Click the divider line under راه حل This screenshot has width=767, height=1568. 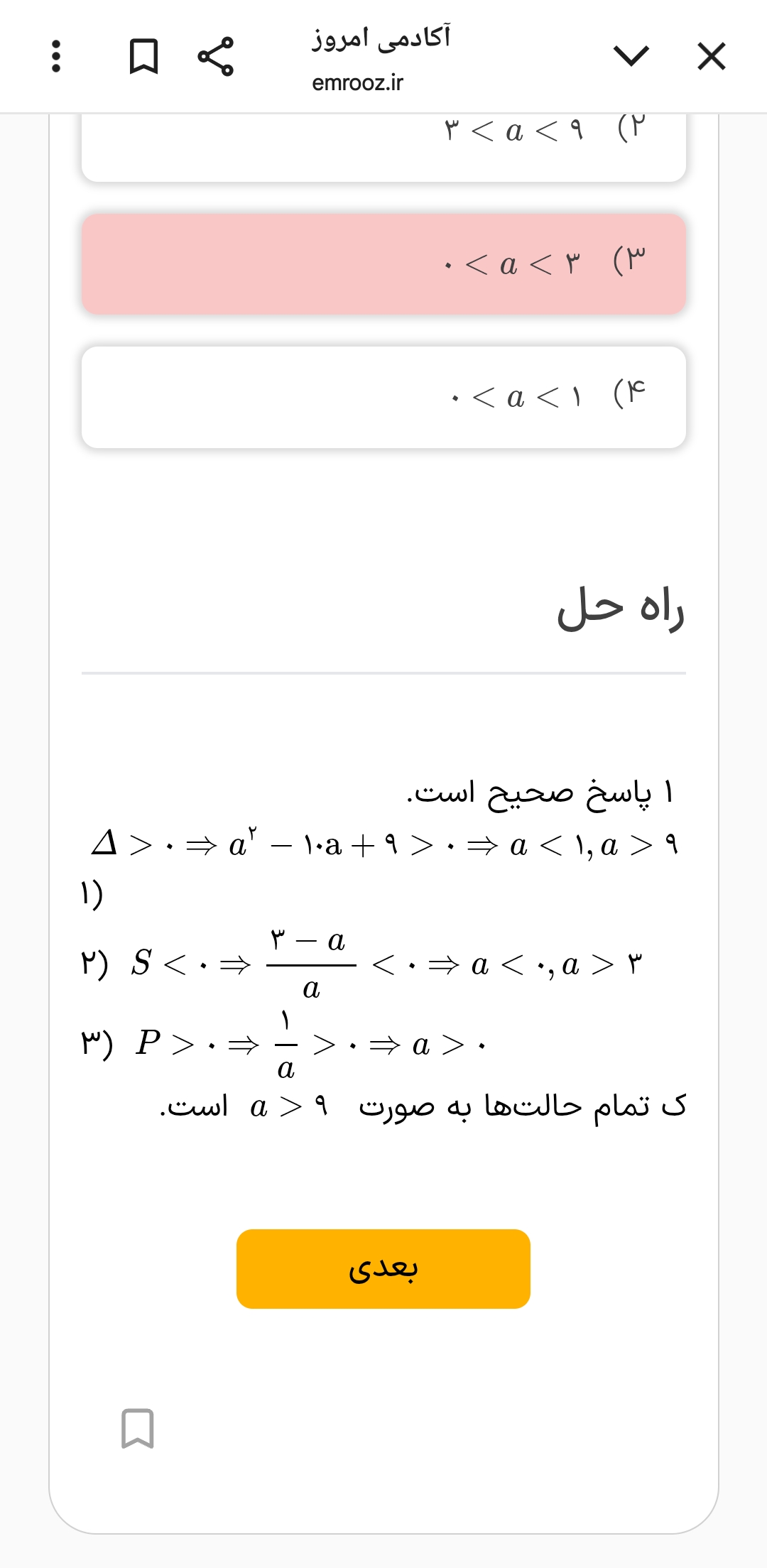[383, 673]
